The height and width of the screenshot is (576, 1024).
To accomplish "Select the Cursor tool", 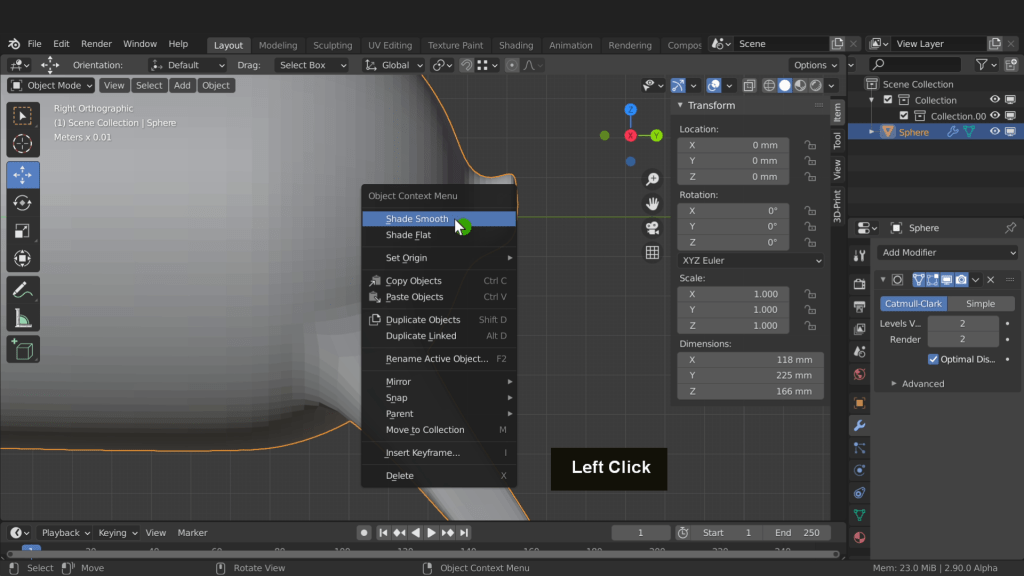I will coord(23,144).
